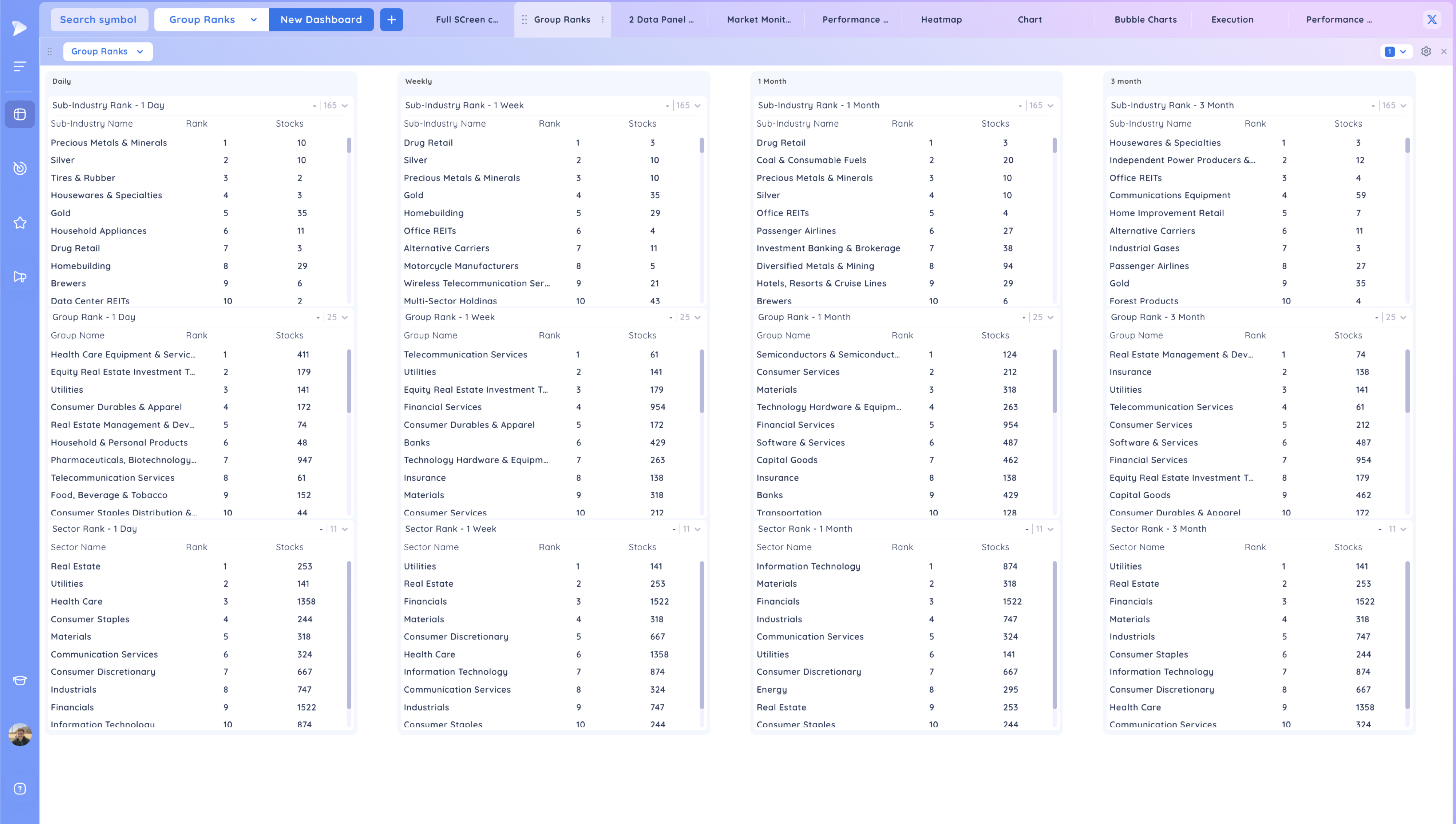Screen dimensions: 1456x824
Task: Click the star favorites icon in sidebar
Action: pyautogui.click(x=20, y=222)
